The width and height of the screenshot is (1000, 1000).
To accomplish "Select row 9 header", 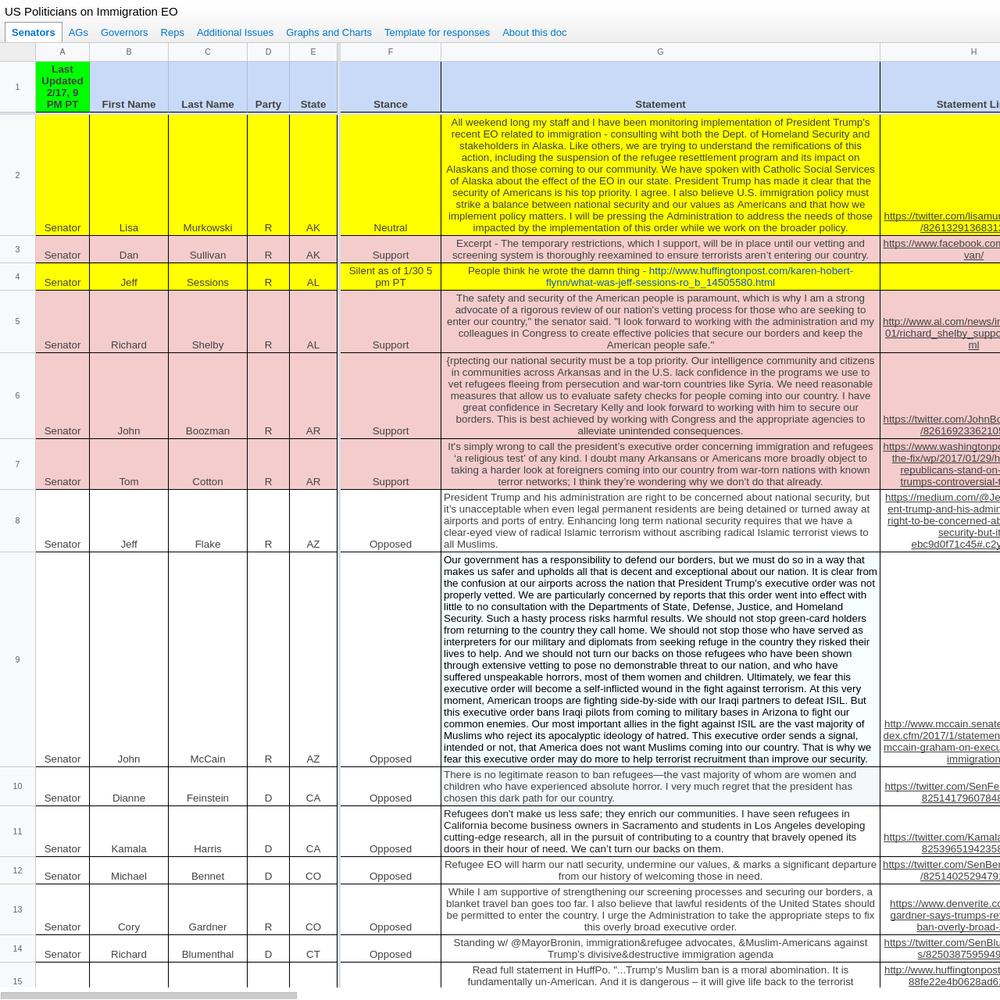I will (17, 659).
